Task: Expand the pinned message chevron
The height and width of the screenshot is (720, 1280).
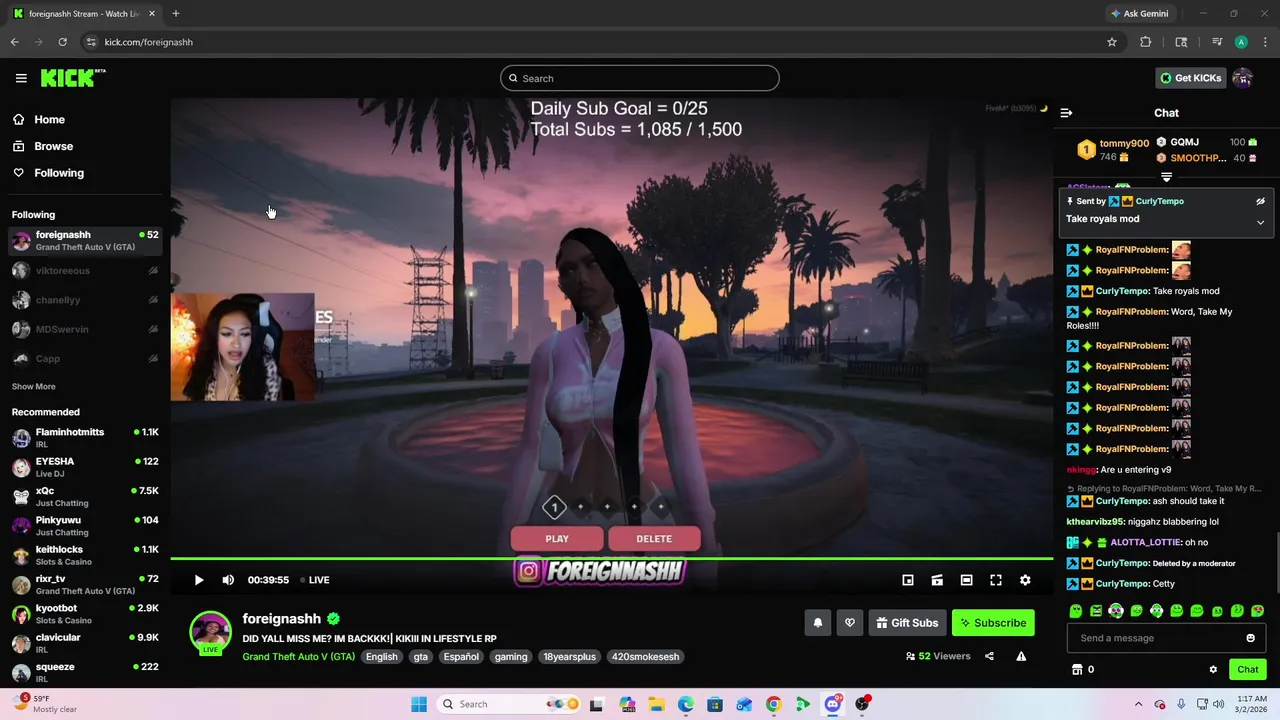Action: [x=1260, y=222]
